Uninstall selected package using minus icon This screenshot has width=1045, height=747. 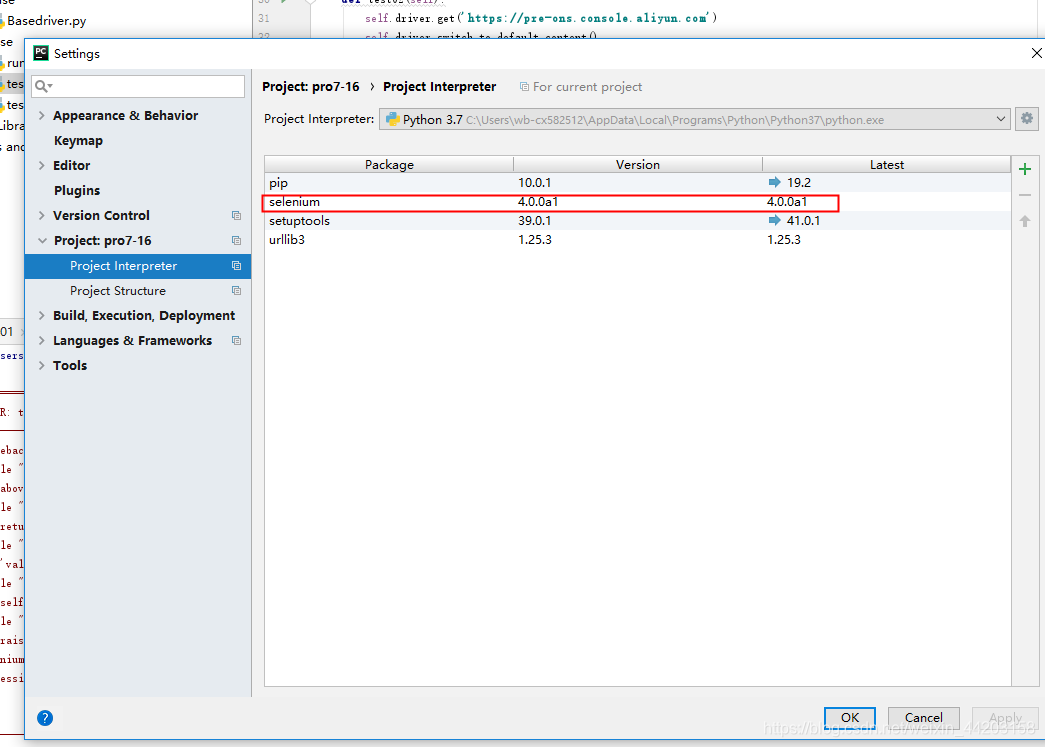coord(1024,194)
